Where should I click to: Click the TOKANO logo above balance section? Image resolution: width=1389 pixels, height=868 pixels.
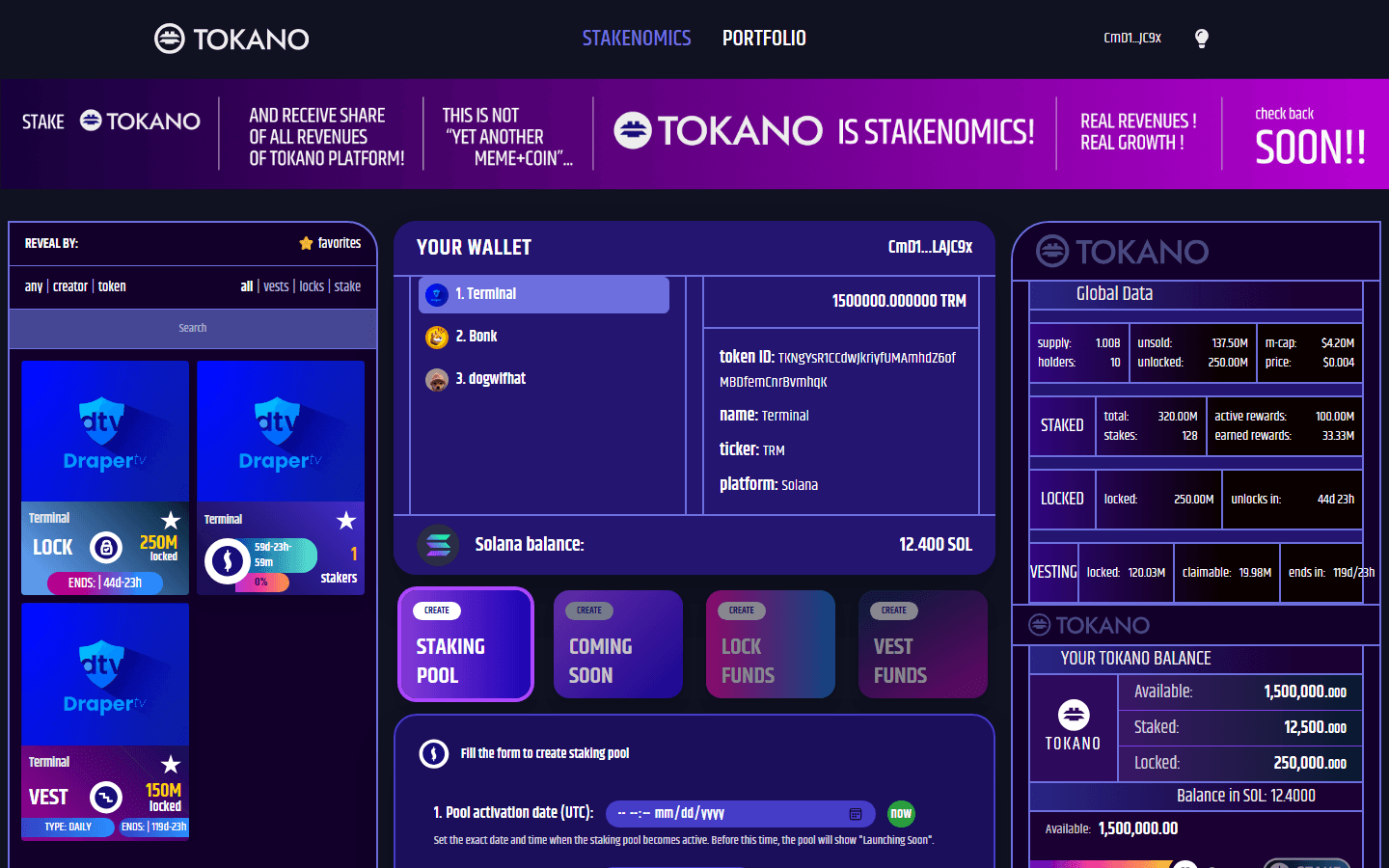[1089, 625]
